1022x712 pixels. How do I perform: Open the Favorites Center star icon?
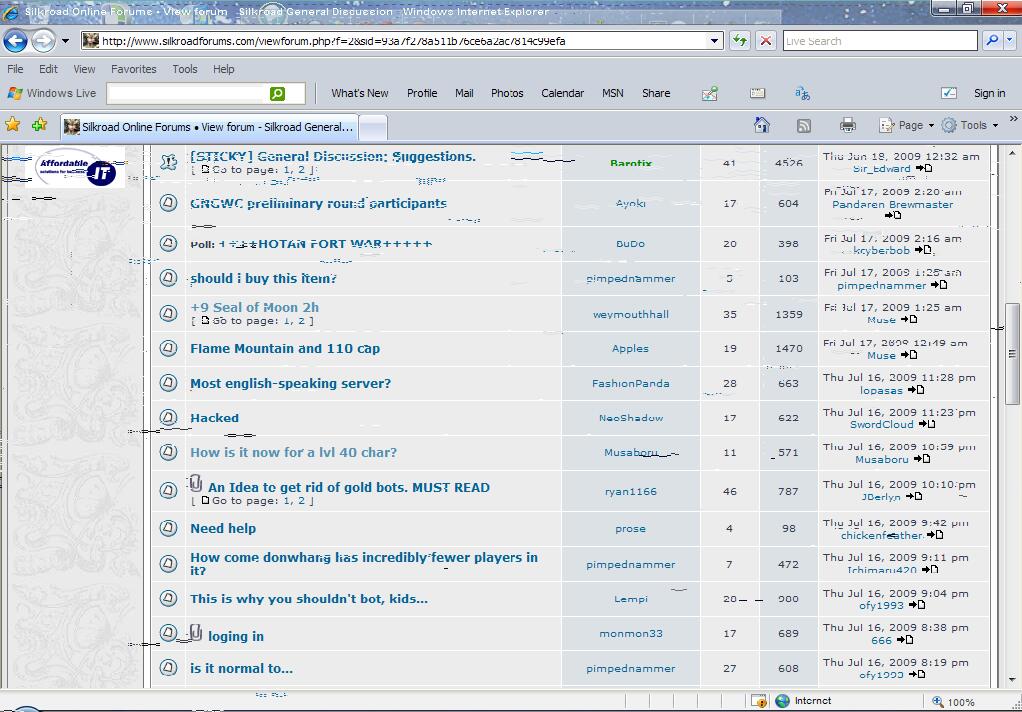(13, 125)
